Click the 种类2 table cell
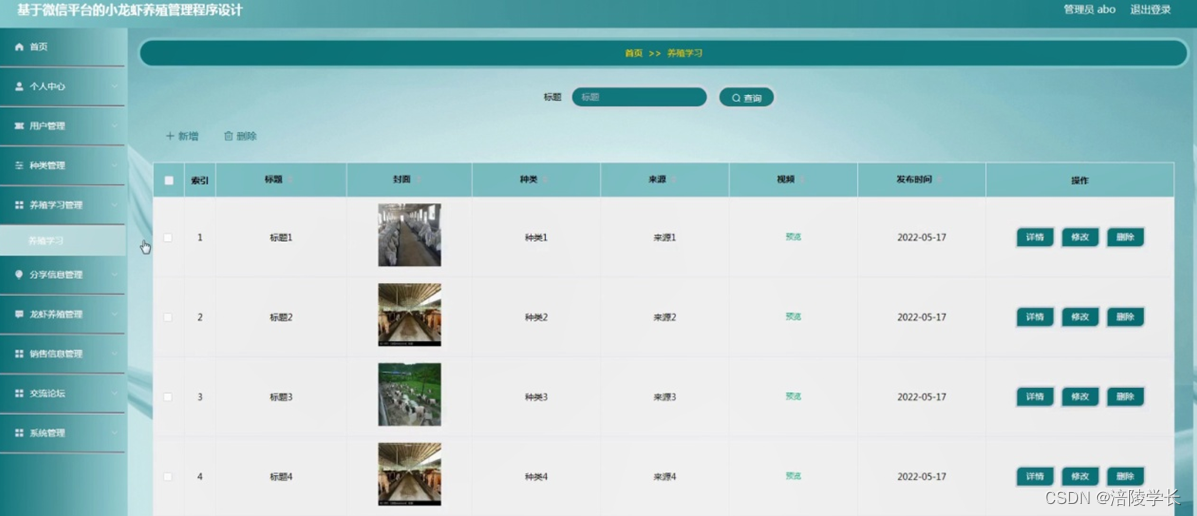1197x516 pixels. click(x=536, y=318)
